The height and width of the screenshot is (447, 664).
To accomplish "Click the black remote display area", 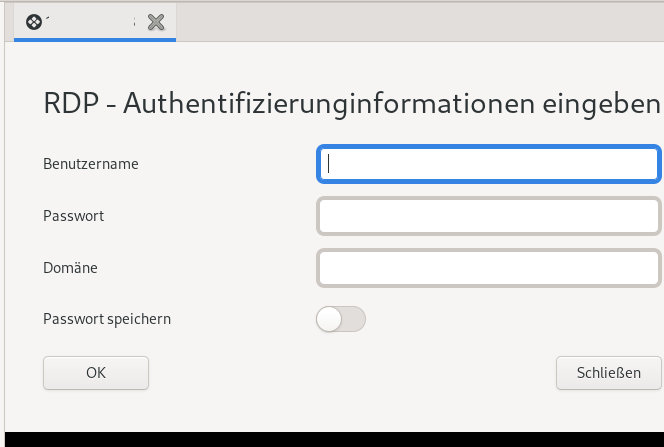I will click(332, 439).
